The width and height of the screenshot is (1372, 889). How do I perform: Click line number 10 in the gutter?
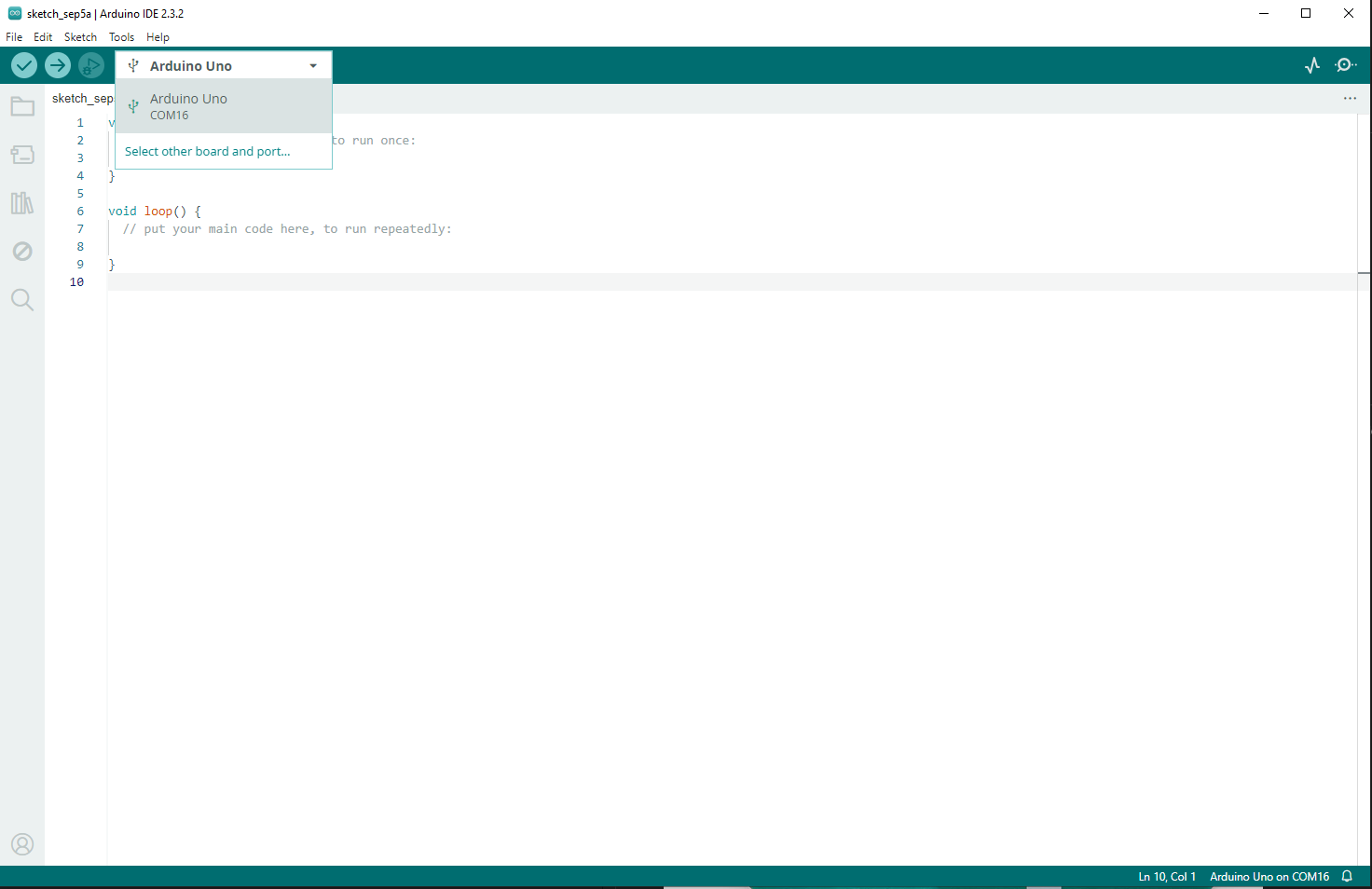coord(76,282)
